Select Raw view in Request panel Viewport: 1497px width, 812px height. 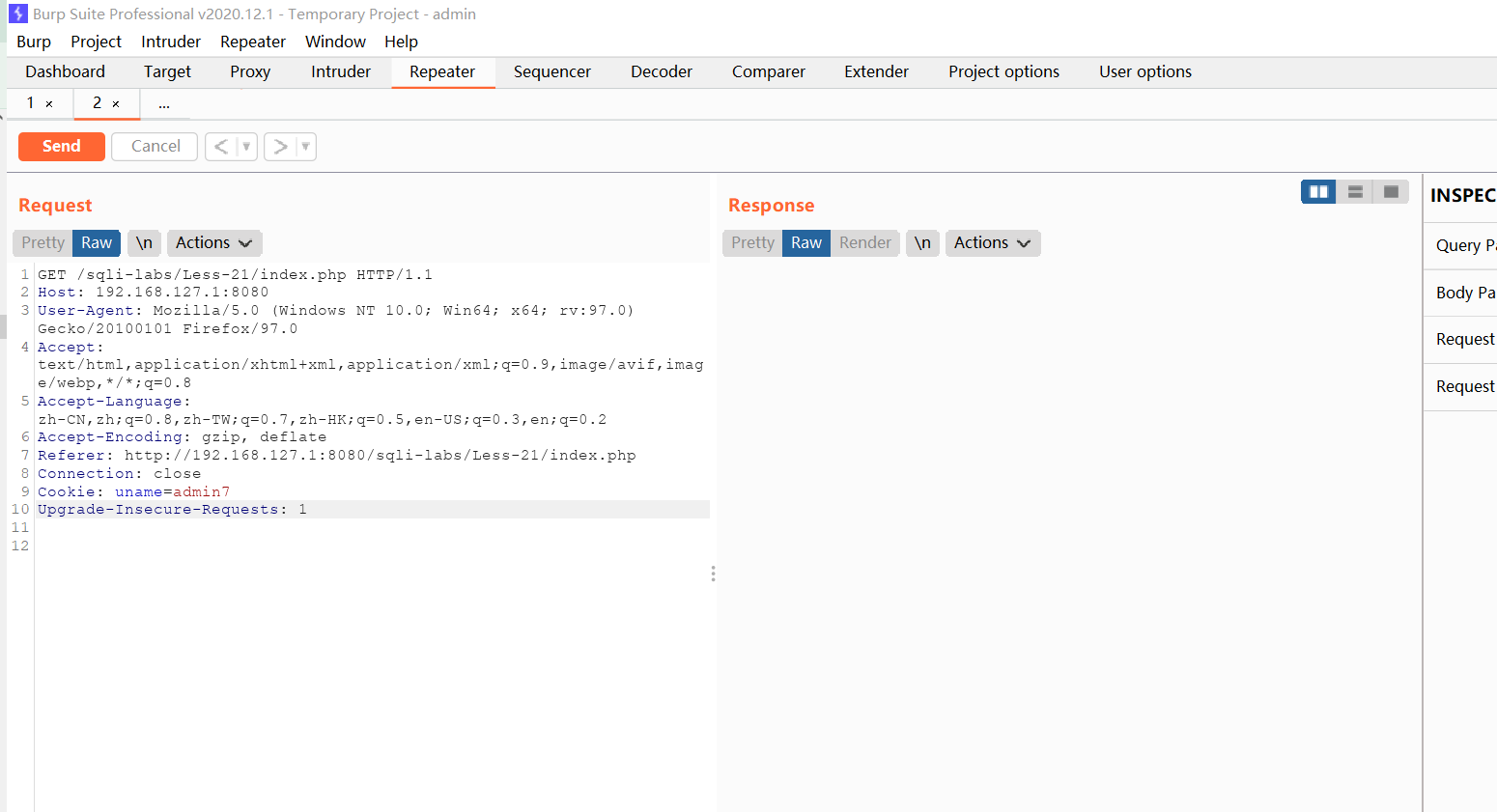[97, 243]
